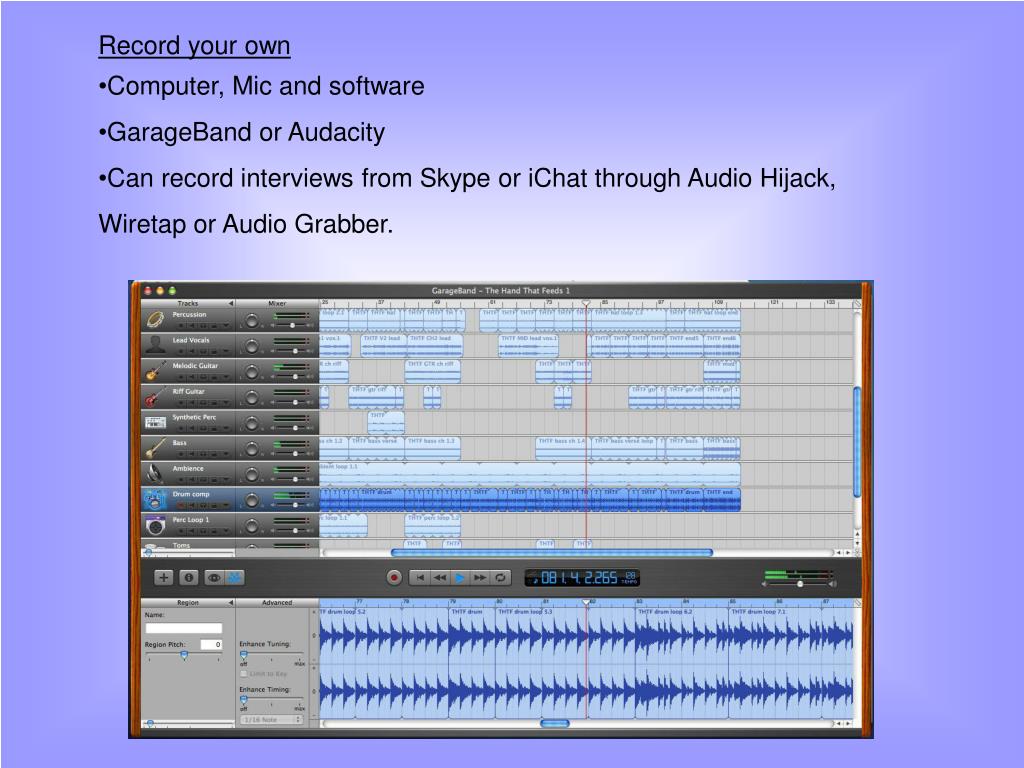Click the Rewind transport button
This screenshot has width=1024, height=768.
(x=440, y=577)
